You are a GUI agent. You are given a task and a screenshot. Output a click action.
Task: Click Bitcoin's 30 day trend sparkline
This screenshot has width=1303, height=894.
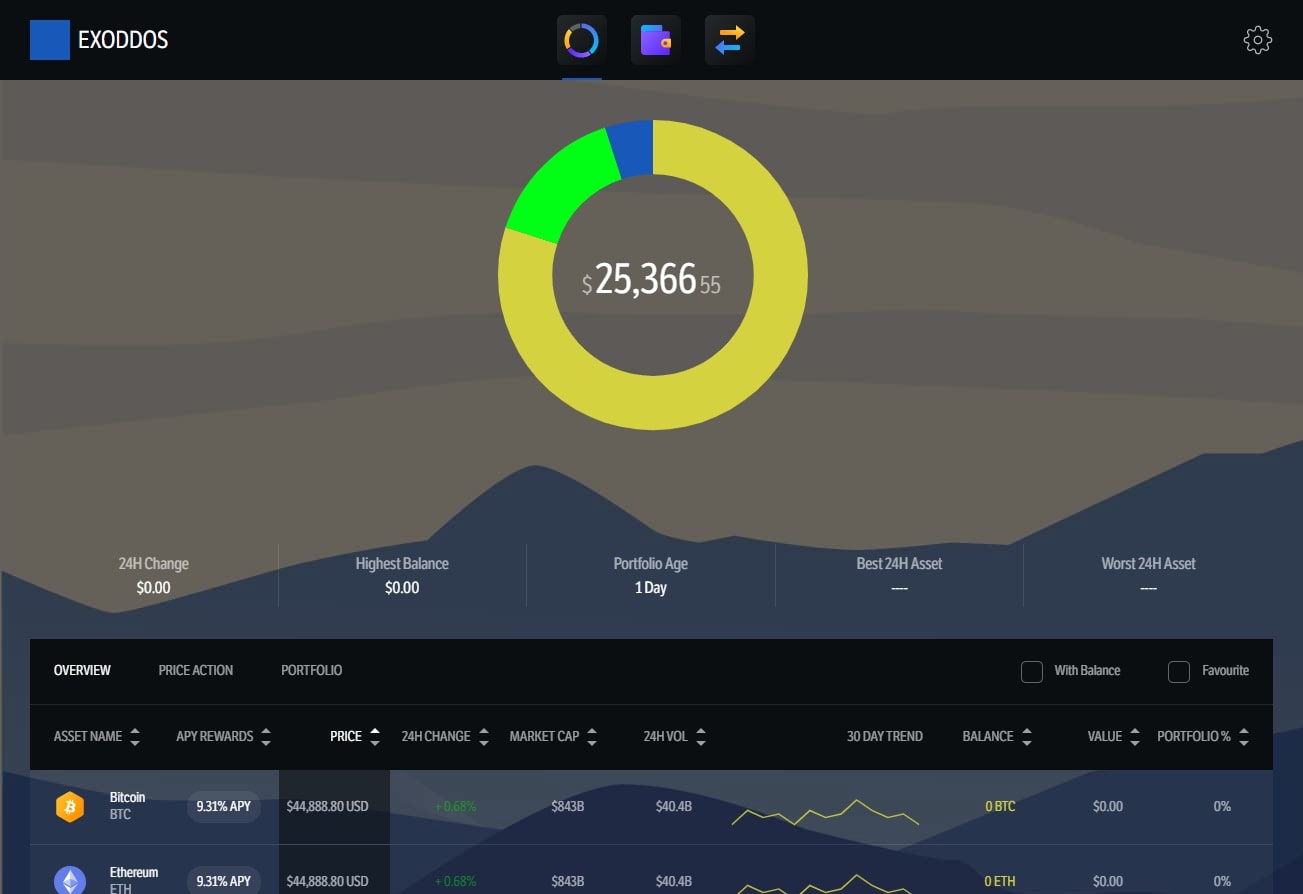click(825, 812)
